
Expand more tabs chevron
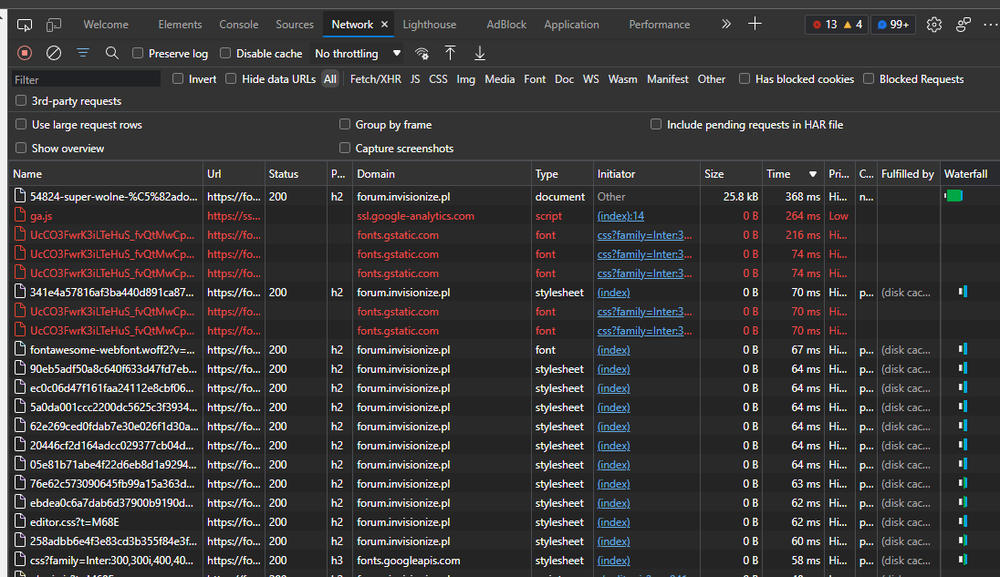click(x=726, y=24)
